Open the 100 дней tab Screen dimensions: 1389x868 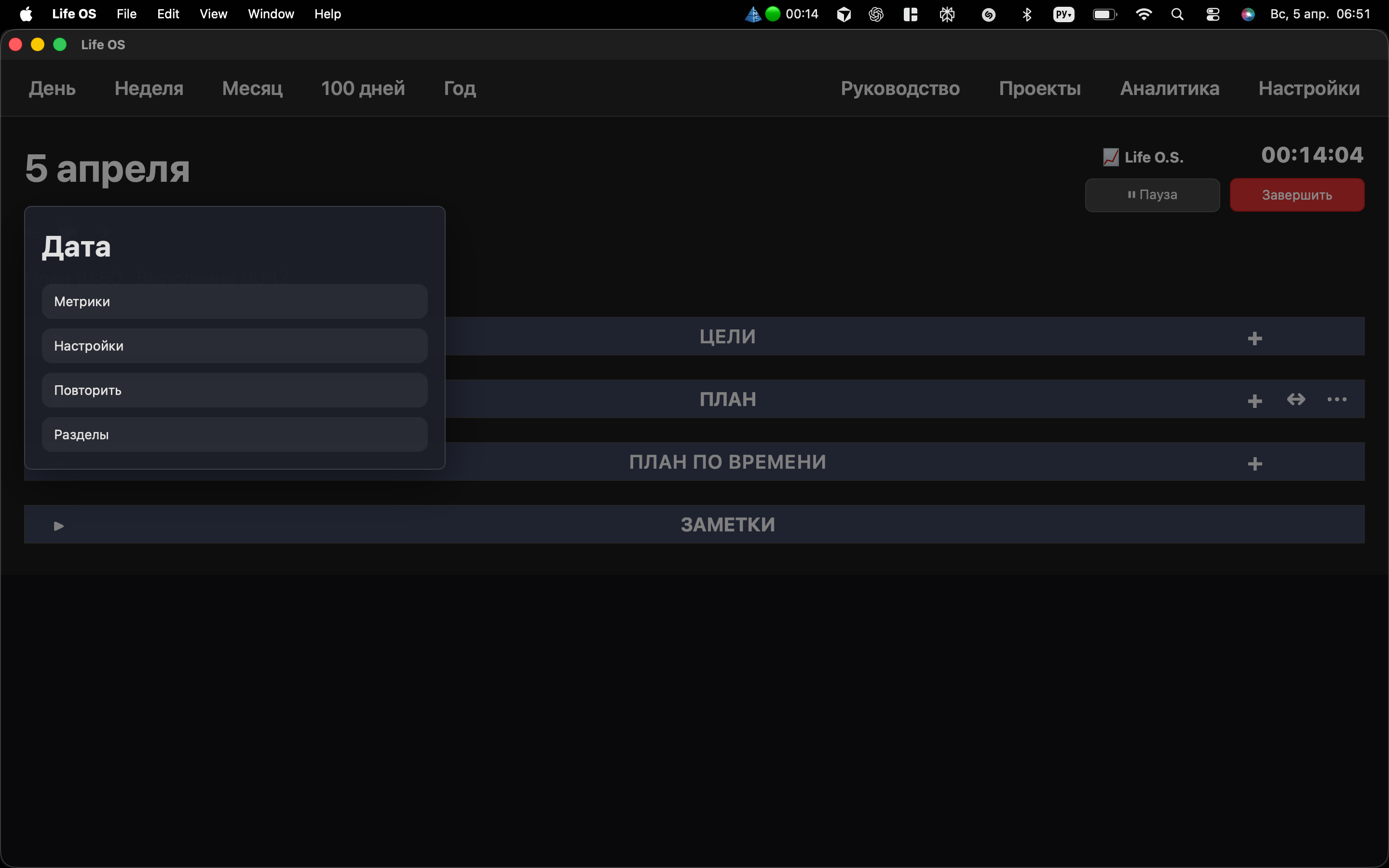click(x=363, y=88)
